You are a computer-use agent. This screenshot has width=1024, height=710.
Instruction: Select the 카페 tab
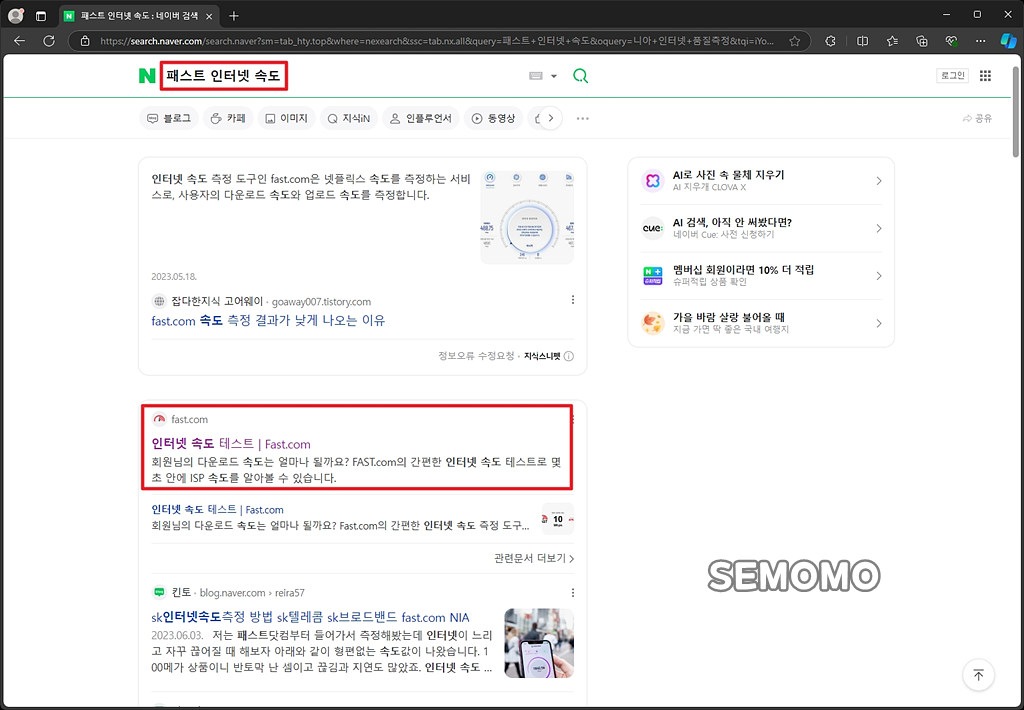point(228,118)
